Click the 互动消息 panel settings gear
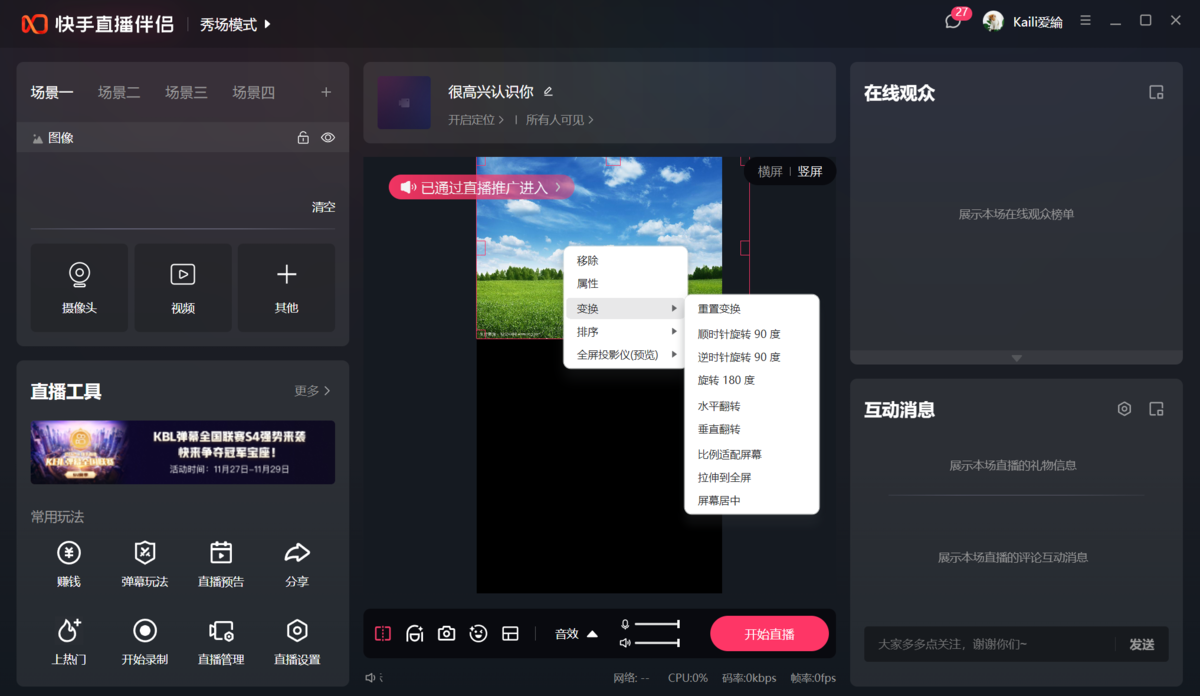1200x696 pixels. (x=1123, y=408)
